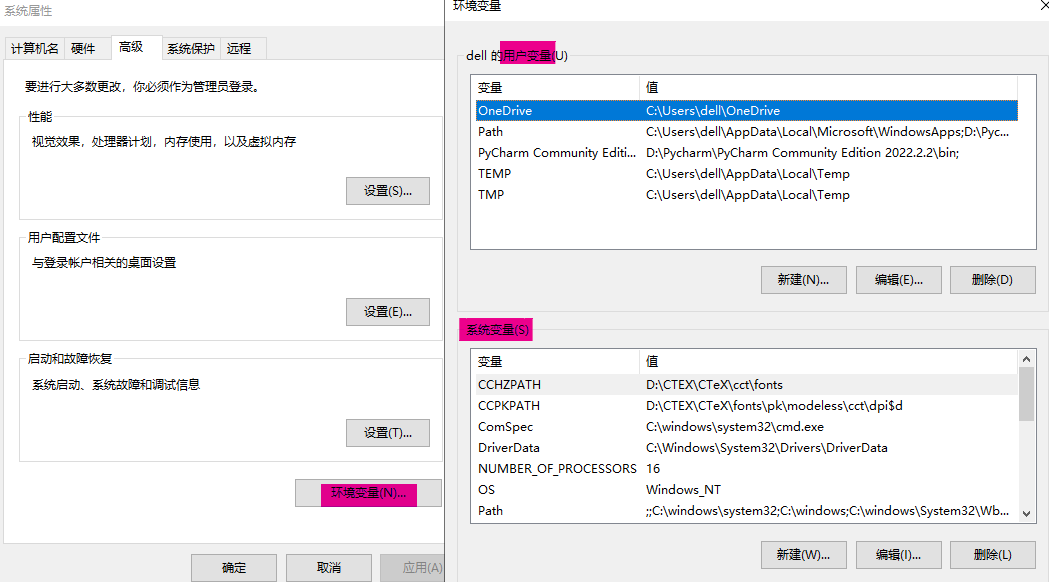
Task: Open the 系统保护 tab
Action: [191, 49]
